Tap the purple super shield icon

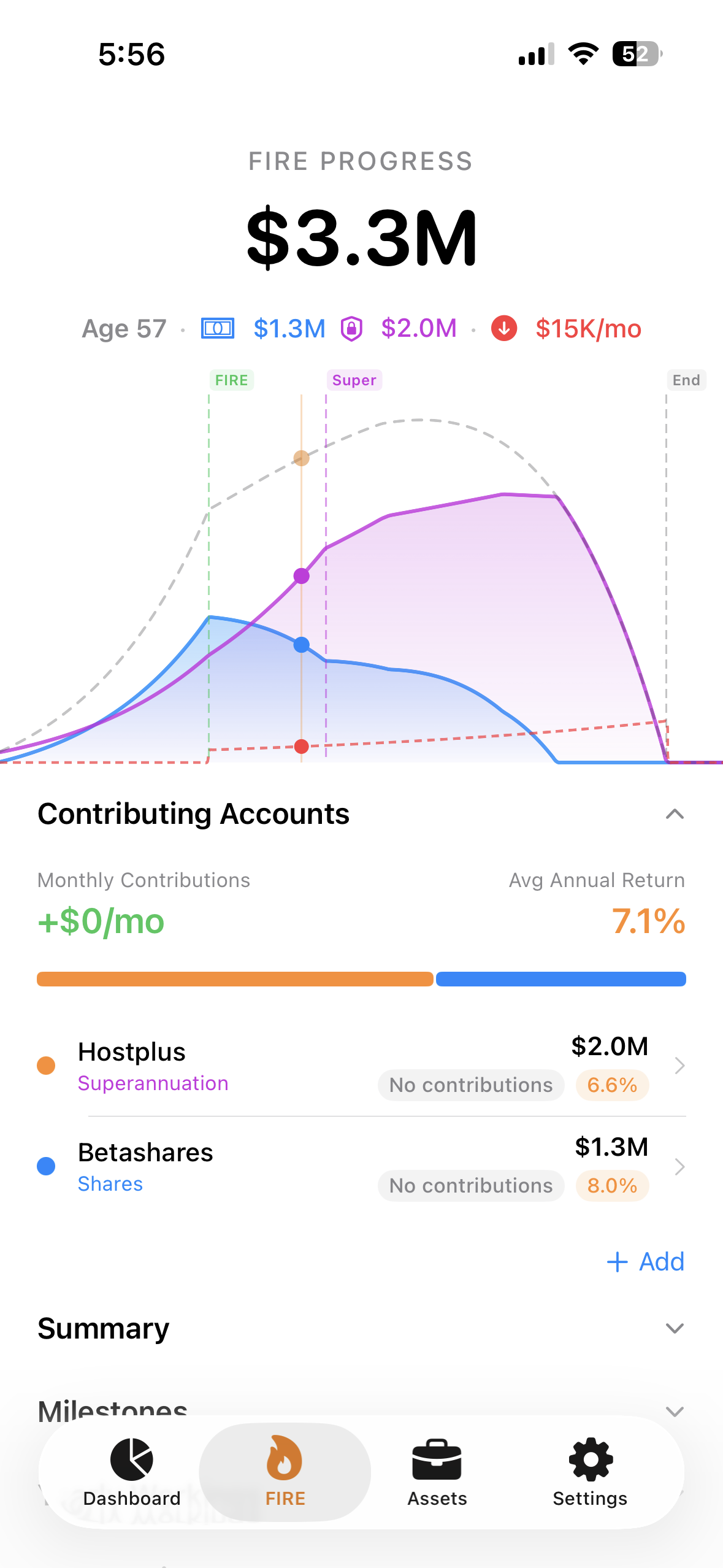(x=352, y=328)
